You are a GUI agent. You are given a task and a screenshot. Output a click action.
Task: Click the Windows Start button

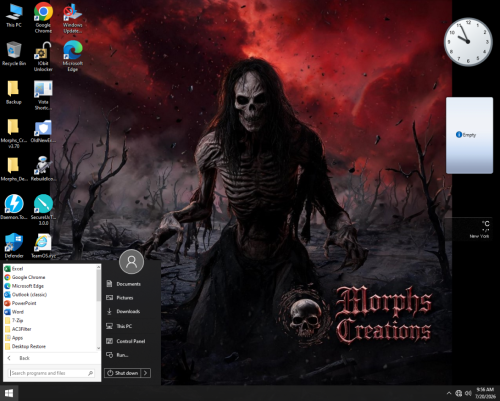pyautogui.click(x=9, y=393)
